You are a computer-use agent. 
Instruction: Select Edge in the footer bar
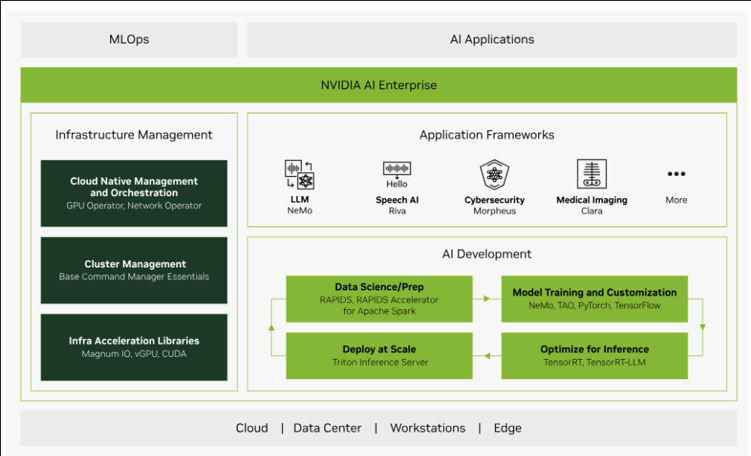tap(507, 428)
